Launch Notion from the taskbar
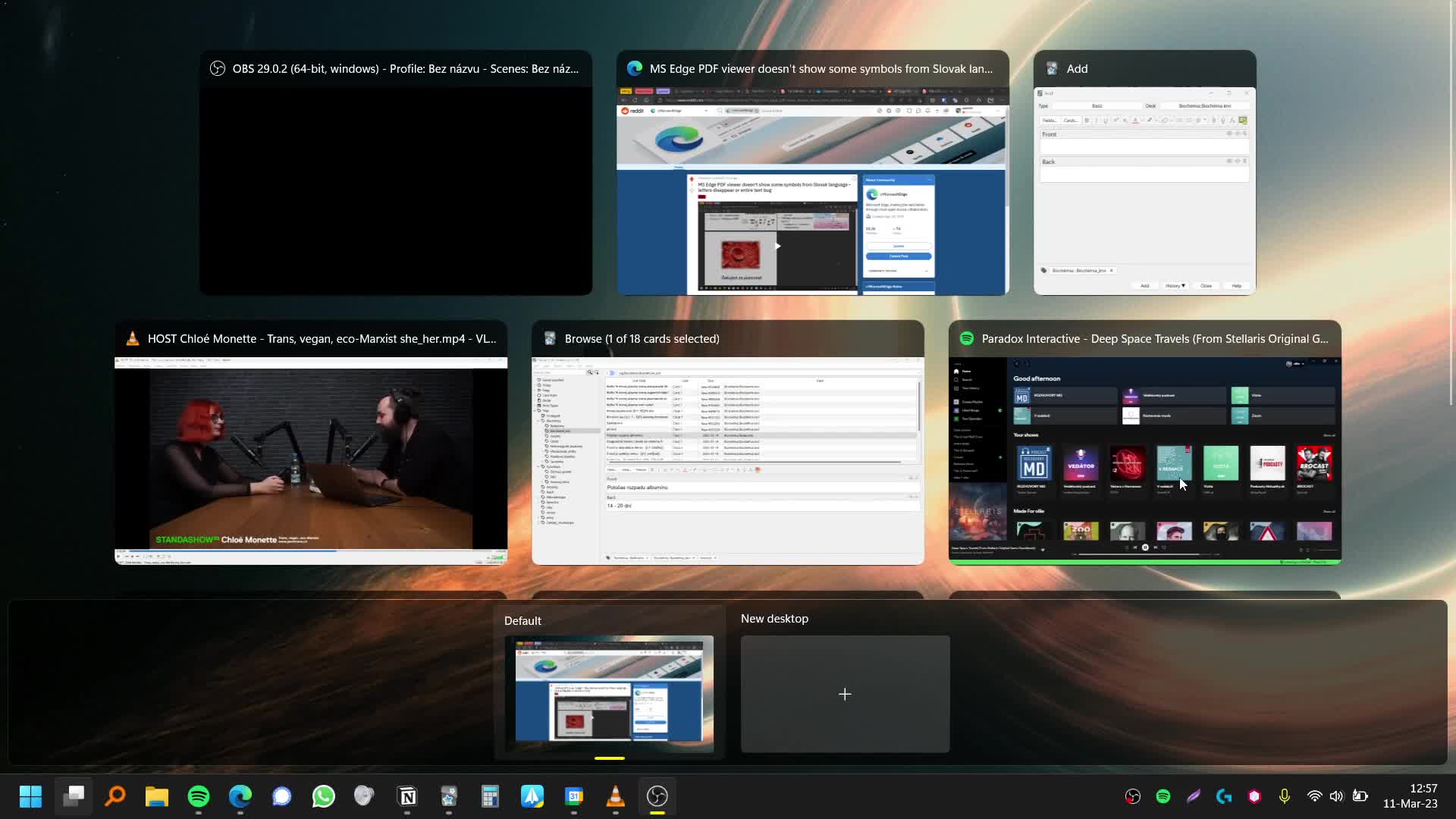This screenshot has width=1456, height=819. 407,796
